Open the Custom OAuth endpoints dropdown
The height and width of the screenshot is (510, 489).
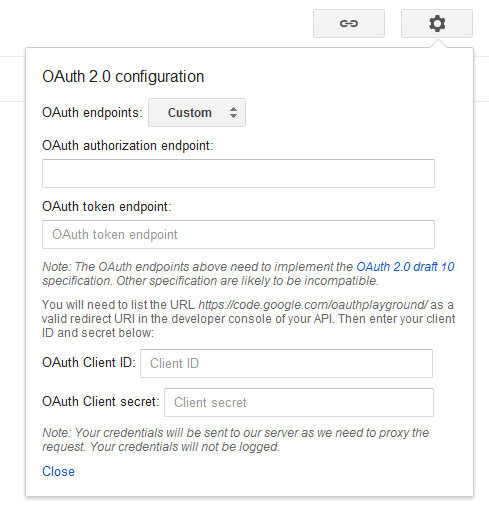coord(197,113)
